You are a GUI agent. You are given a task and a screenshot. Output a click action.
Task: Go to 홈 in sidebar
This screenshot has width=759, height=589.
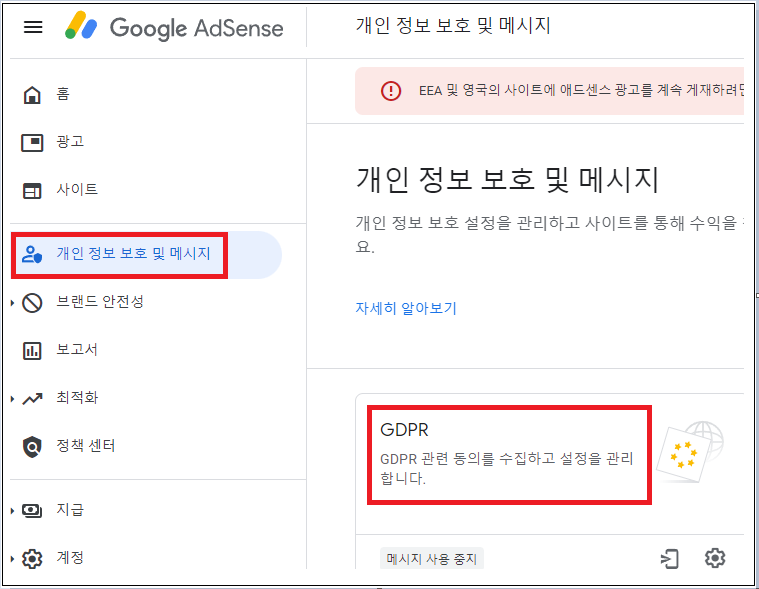click(63, 94)
